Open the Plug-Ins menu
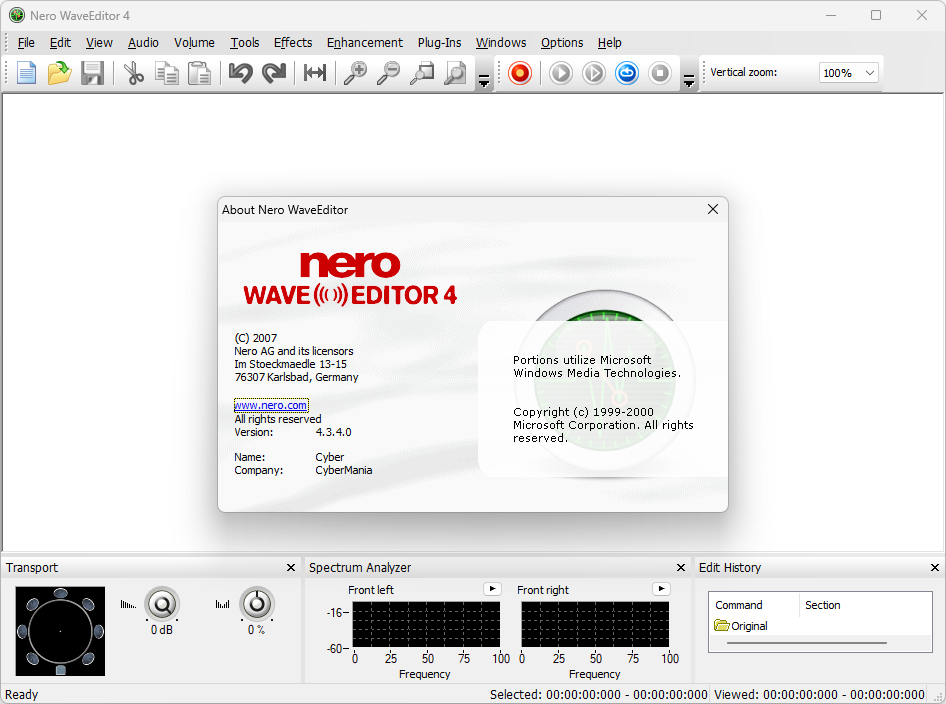This screenshot has width=946, height=704. click(x=439, y=43)
